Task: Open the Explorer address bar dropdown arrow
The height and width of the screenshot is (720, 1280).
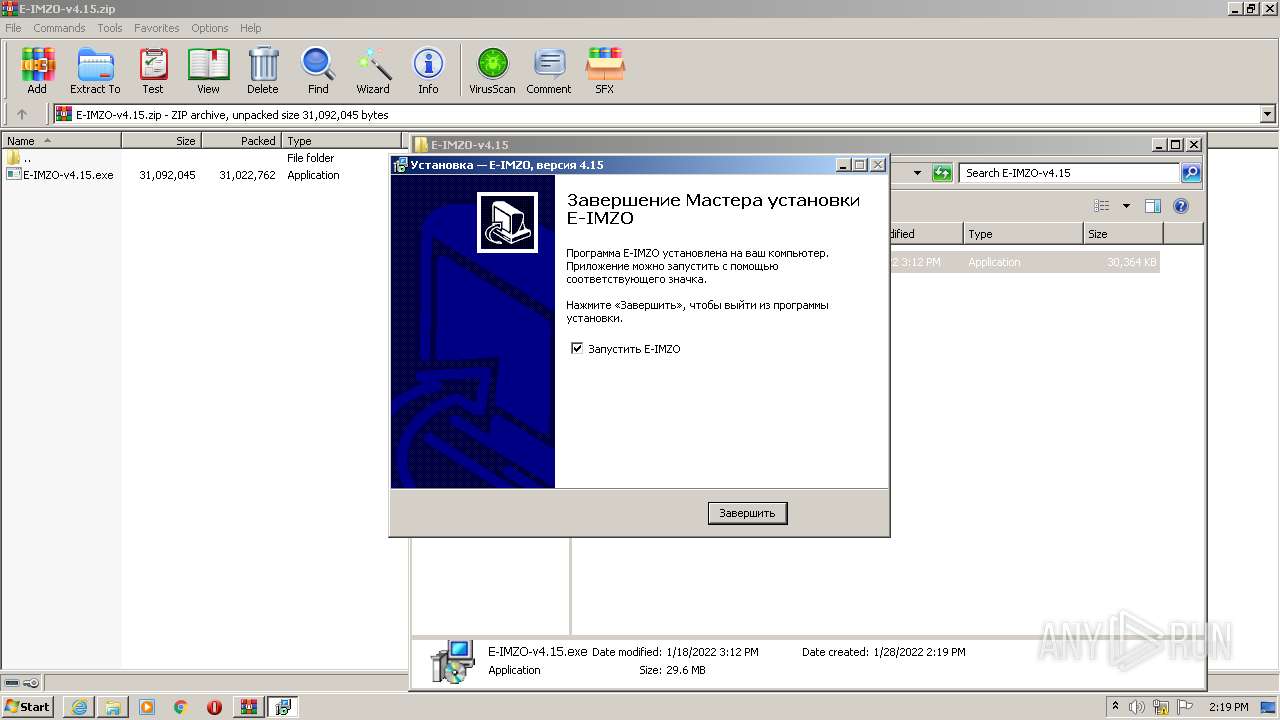Action: tap(917, 173)
